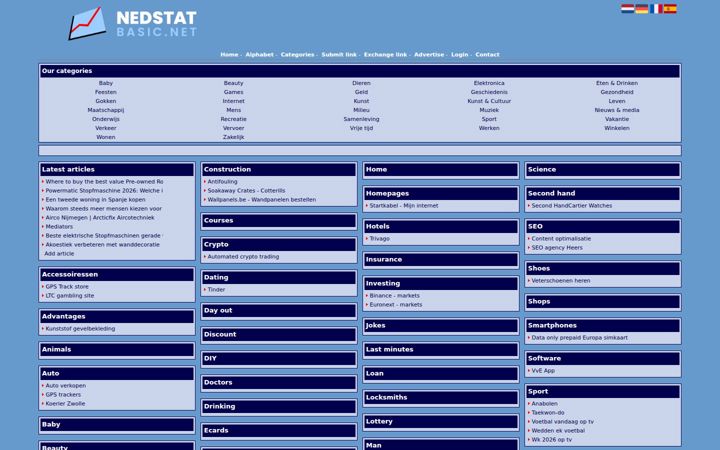Open Automated crypto trading link
The height and width of the screenshot is (450, 720).
[x=243, y=257]
